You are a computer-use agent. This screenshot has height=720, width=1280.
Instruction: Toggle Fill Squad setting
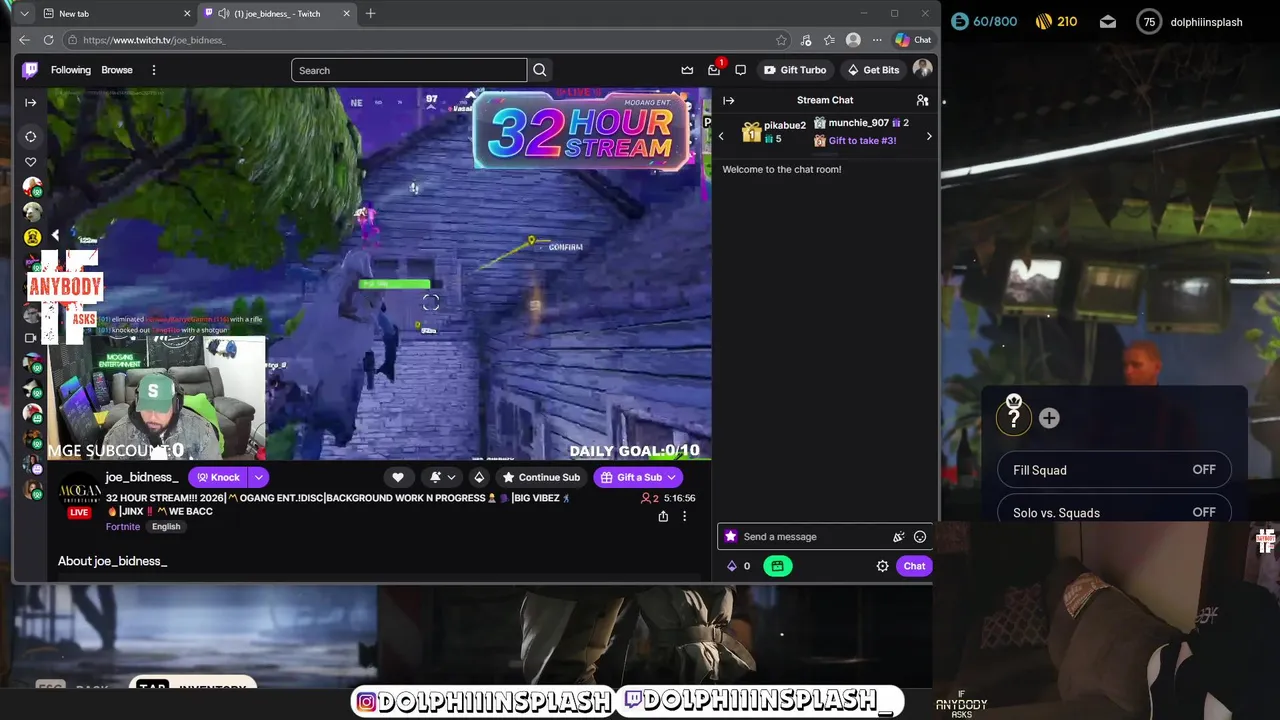pyautogui.click(x=1114, y=470)
